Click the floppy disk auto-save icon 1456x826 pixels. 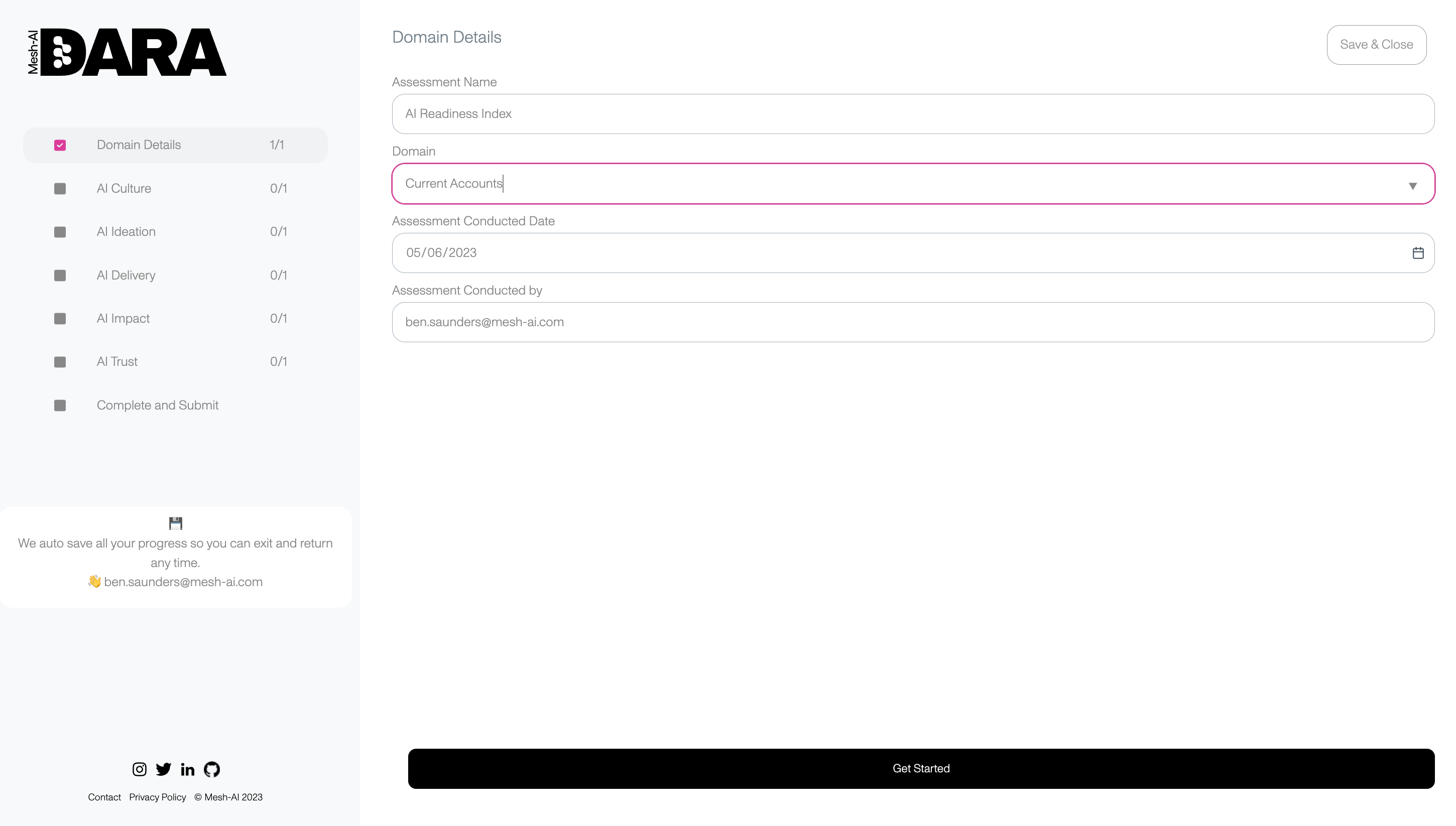tap(175, 523)
